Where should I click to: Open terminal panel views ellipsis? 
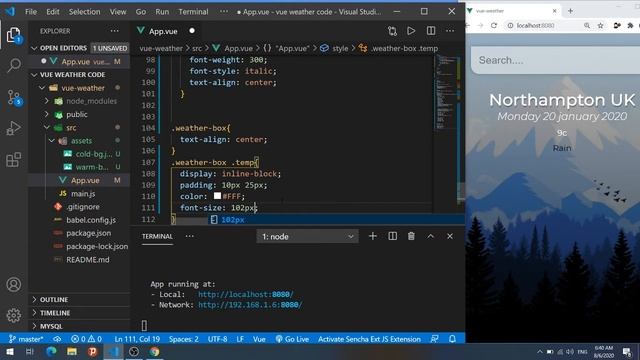189,236
